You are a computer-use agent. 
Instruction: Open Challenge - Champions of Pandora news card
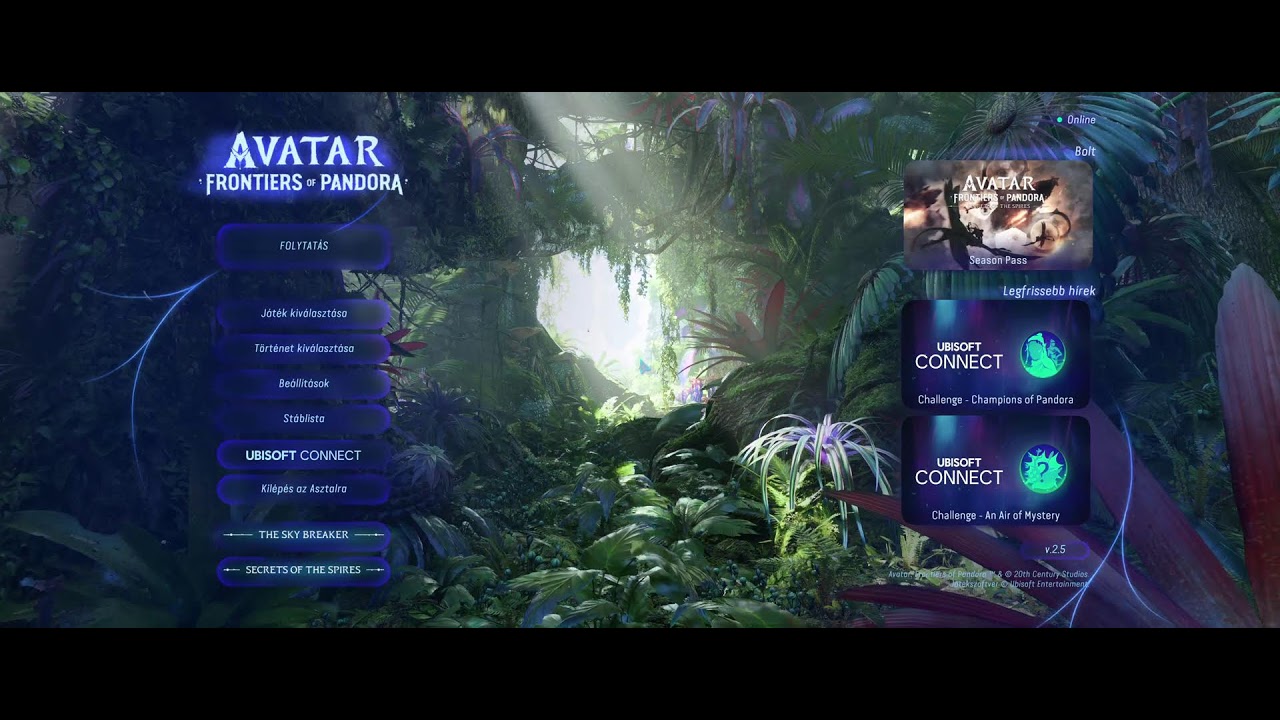(x=996, y=355)
